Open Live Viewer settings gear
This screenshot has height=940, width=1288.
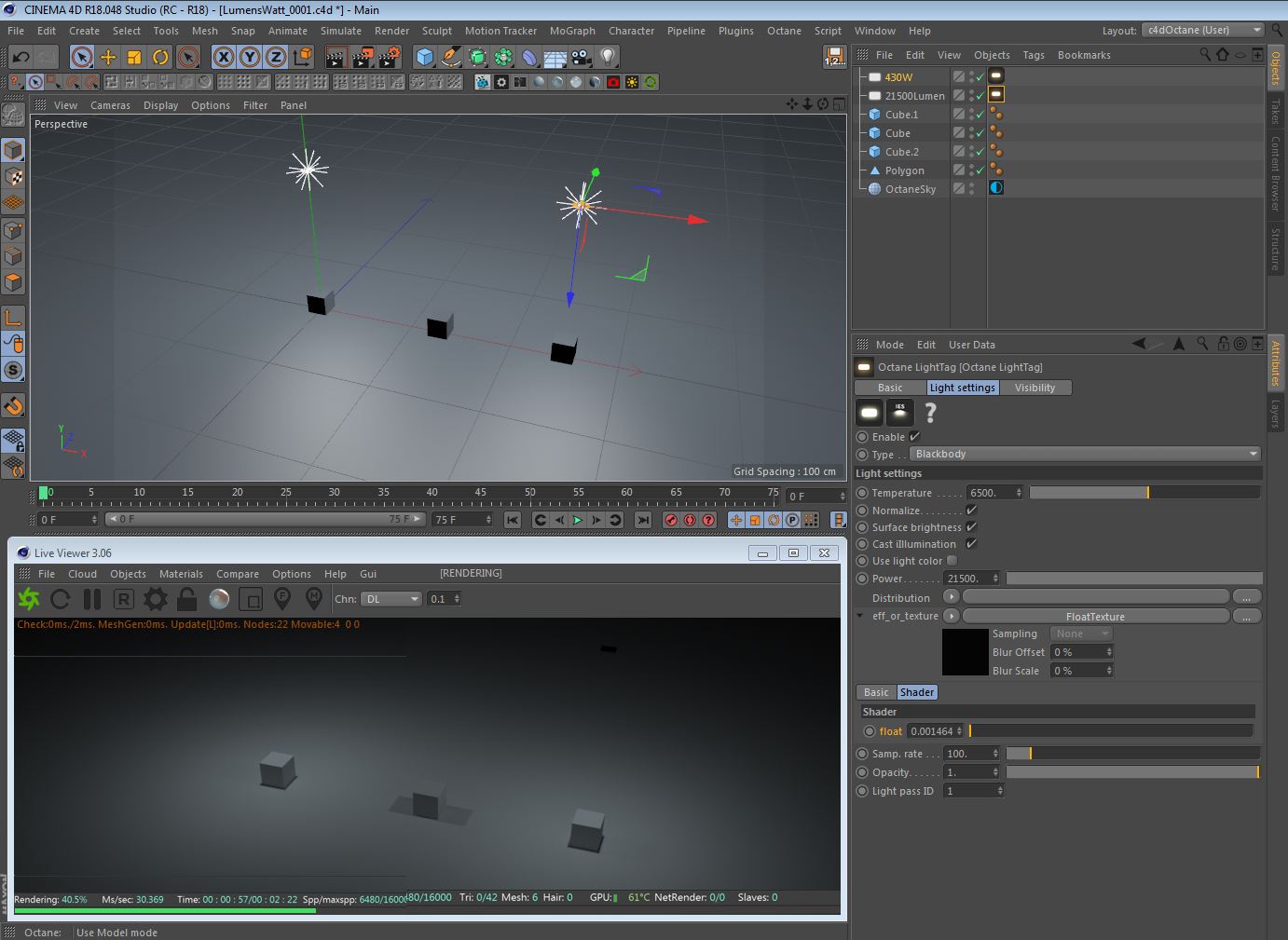pyautogui.click(x=156, y=599)
